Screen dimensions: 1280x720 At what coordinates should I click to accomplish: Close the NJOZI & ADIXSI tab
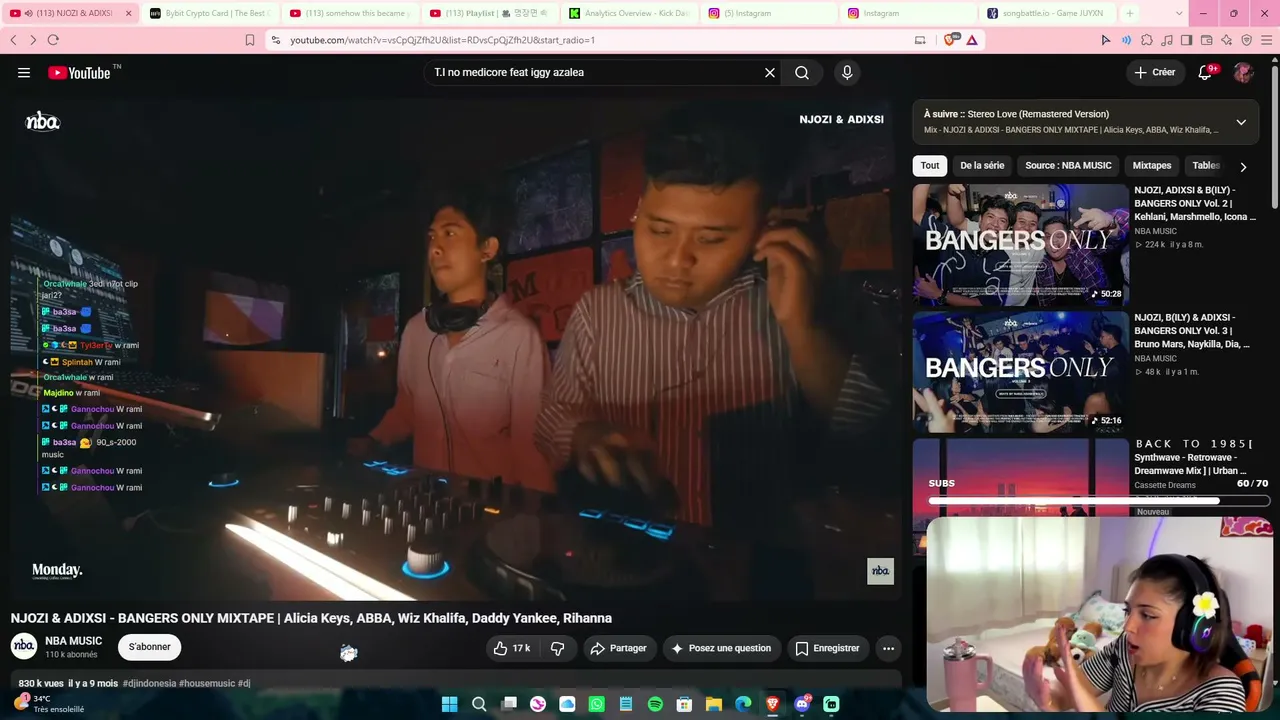click(x=128, y=13)
